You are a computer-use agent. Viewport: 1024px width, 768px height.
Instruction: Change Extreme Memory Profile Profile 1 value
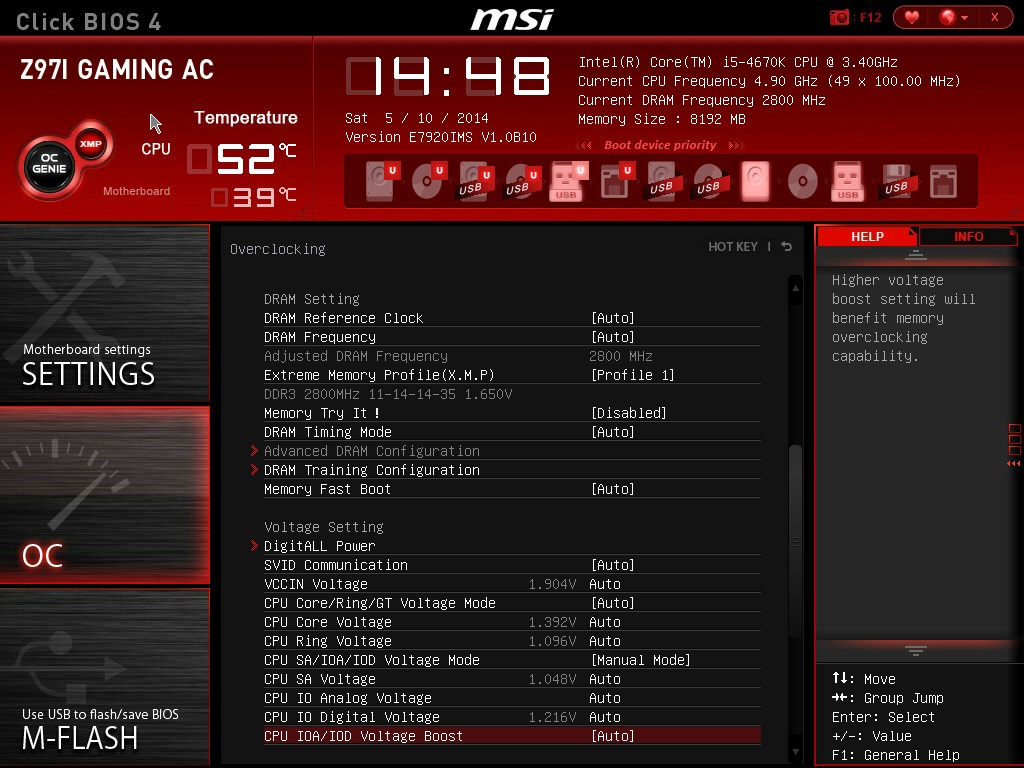click(x=633, y=375)
